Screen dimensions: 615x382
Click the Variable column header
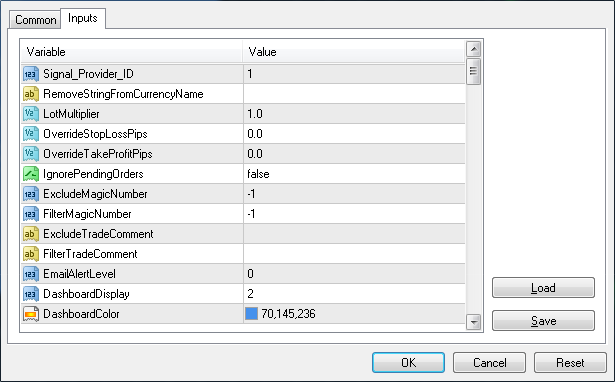132,52
